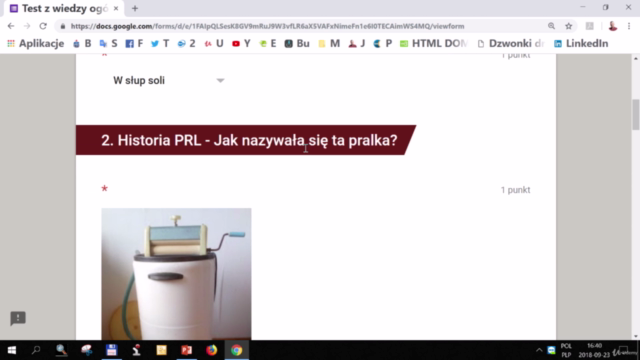Open the Aplikacje apps shortcut

click(x=36, y=43)
